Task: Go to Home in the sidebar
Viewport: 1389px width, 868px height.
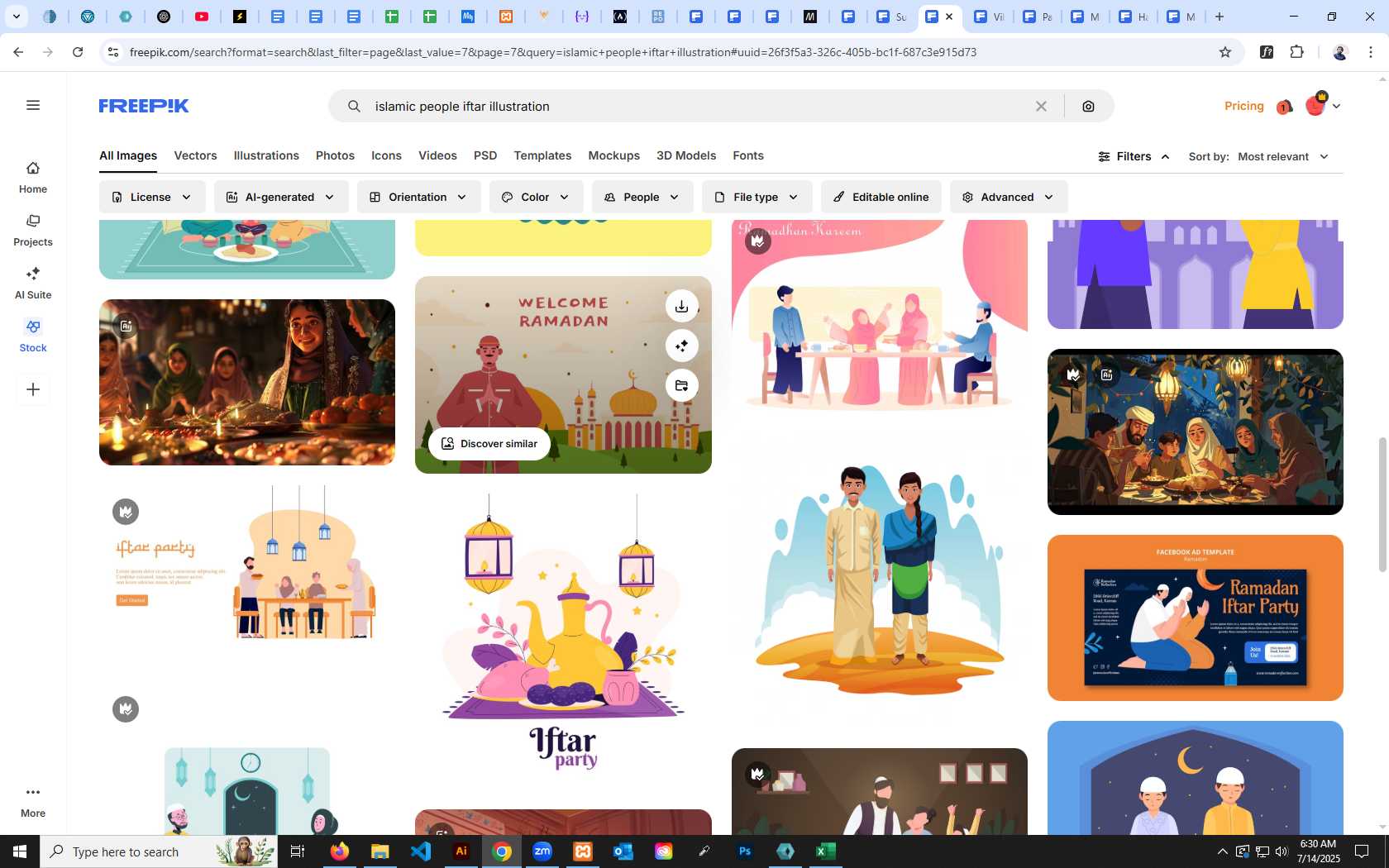Action: click(33, 178)
